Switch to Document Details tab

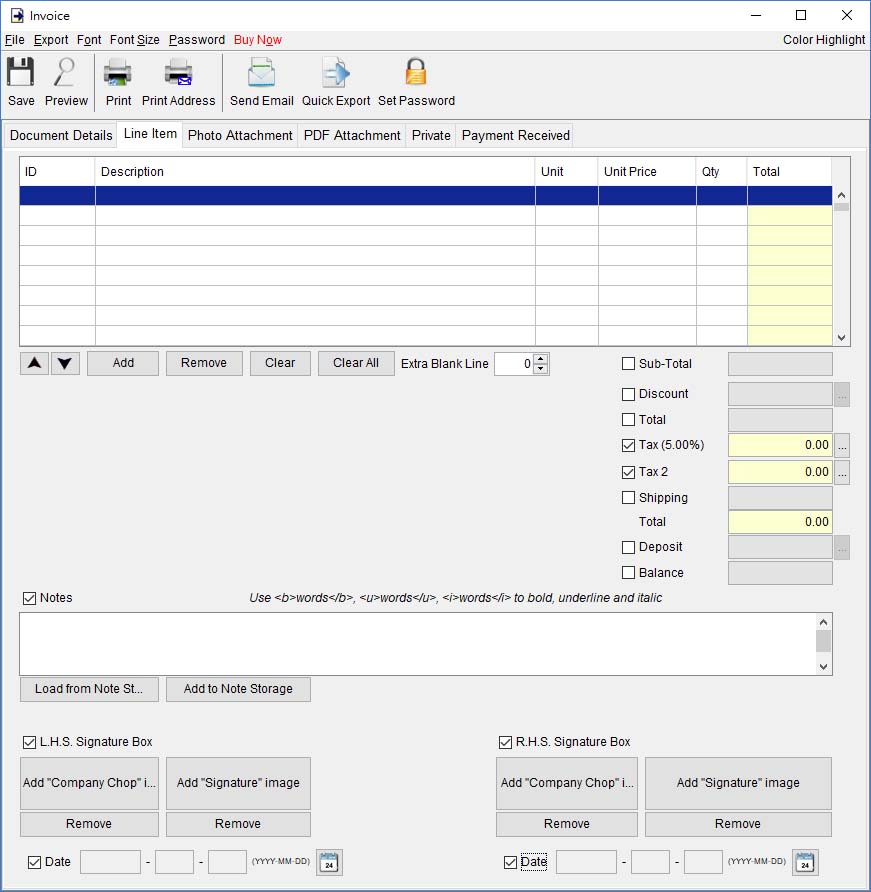click(61, 135)
